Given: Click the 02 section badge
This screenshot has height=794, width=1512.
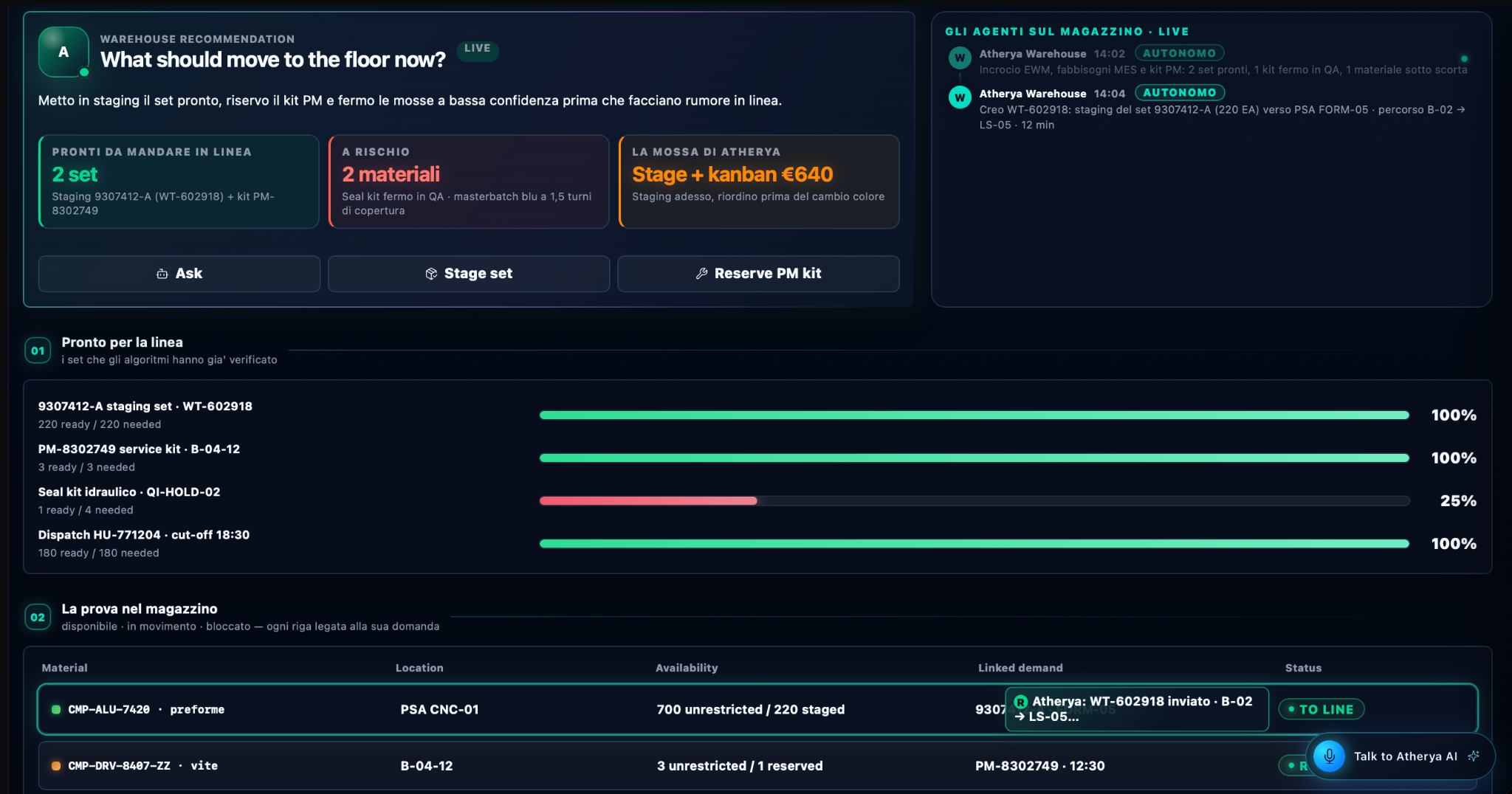Looking at the screenshot, I should click(x=38, y=617).
